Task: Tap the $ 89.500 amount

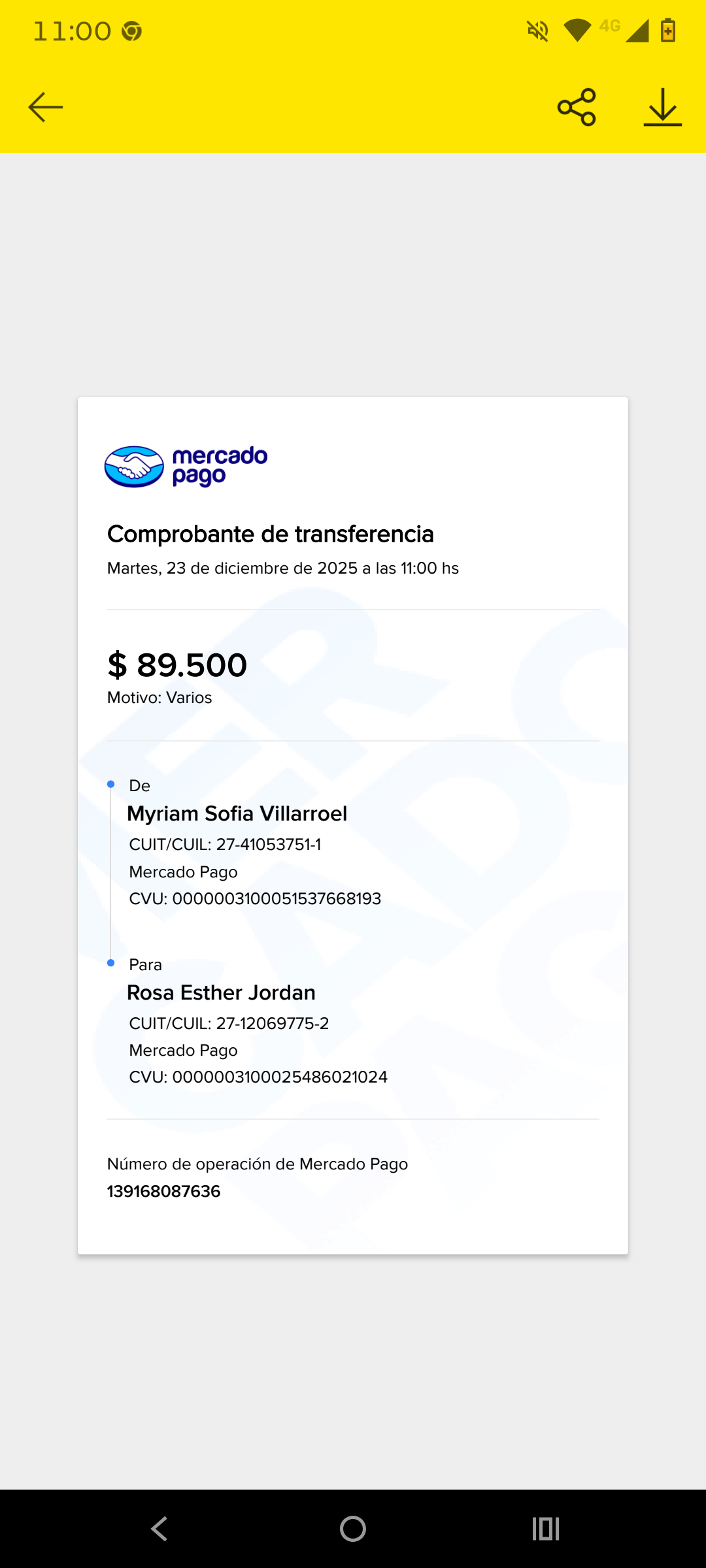Action: point(177,665)
